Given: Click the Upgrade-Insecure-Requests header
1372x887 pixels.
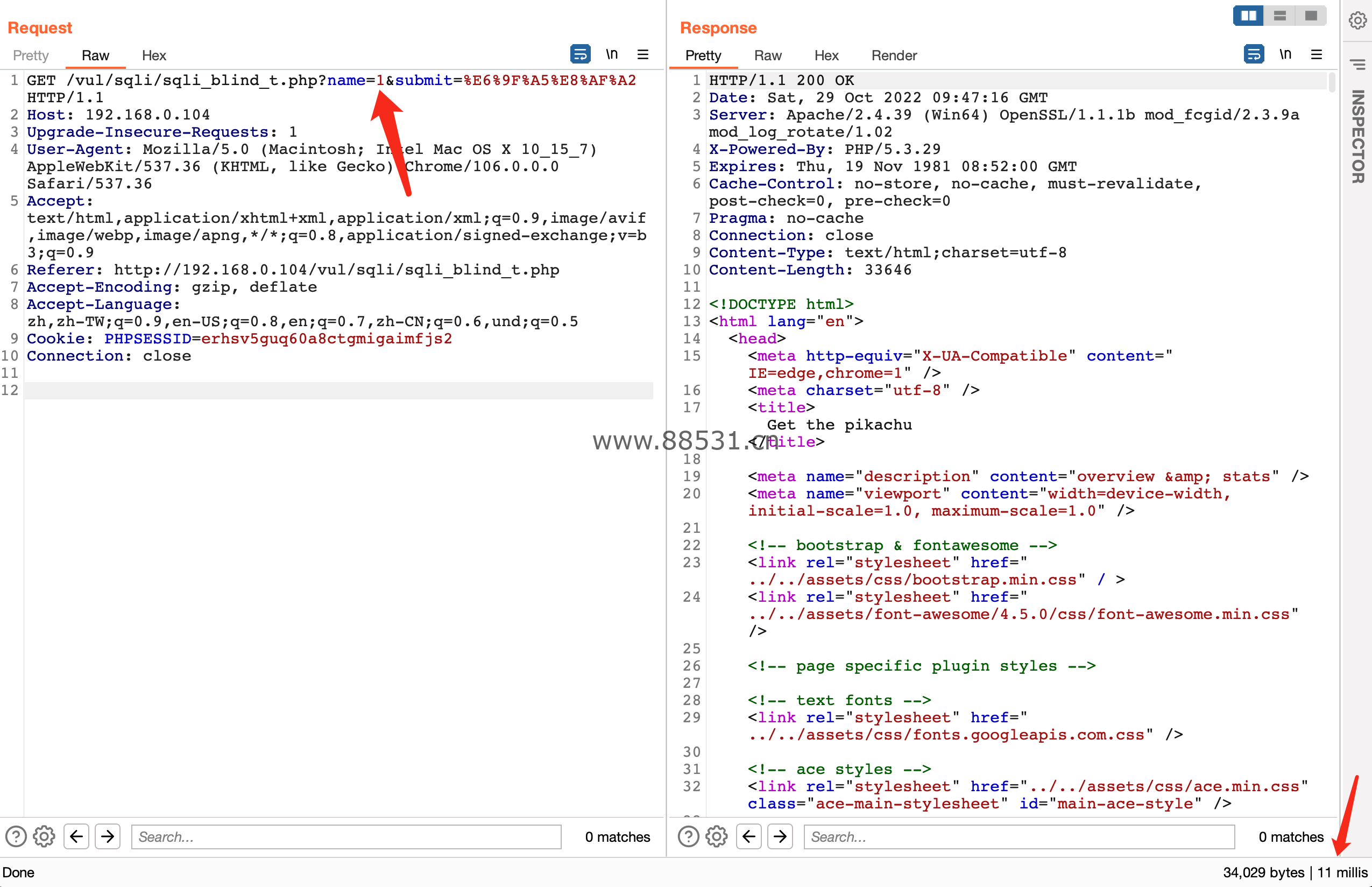Looking at the screenshot, I should point(162,132).
